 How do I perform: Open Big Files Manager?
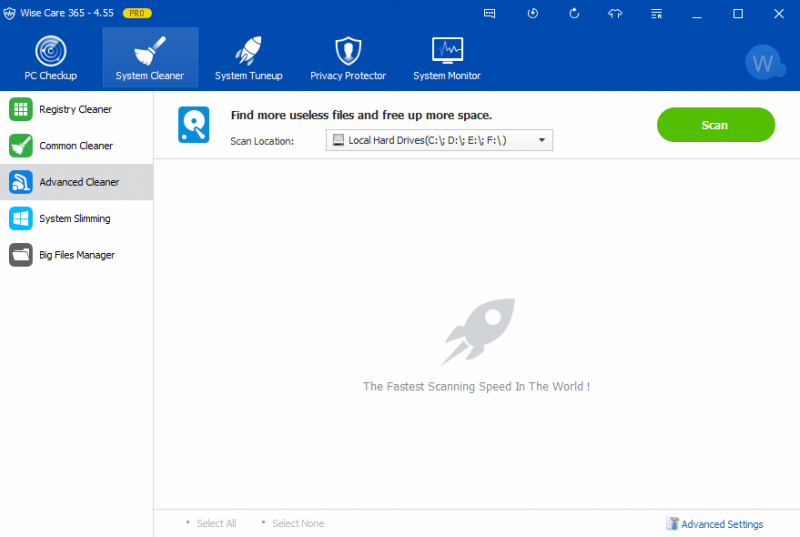pos(77,255)
